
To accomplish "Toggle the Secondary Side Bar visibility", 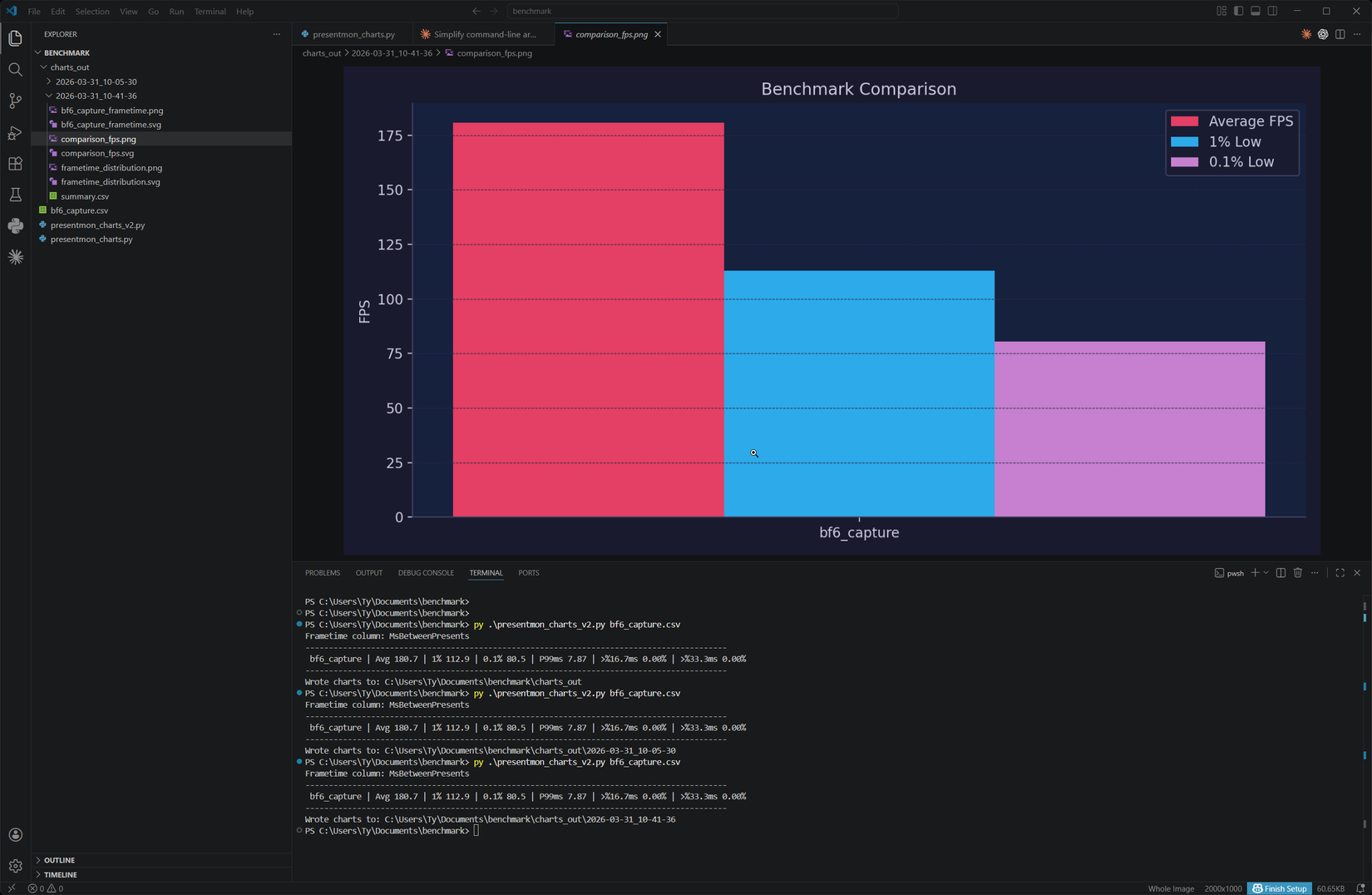I will (1272, 11).
